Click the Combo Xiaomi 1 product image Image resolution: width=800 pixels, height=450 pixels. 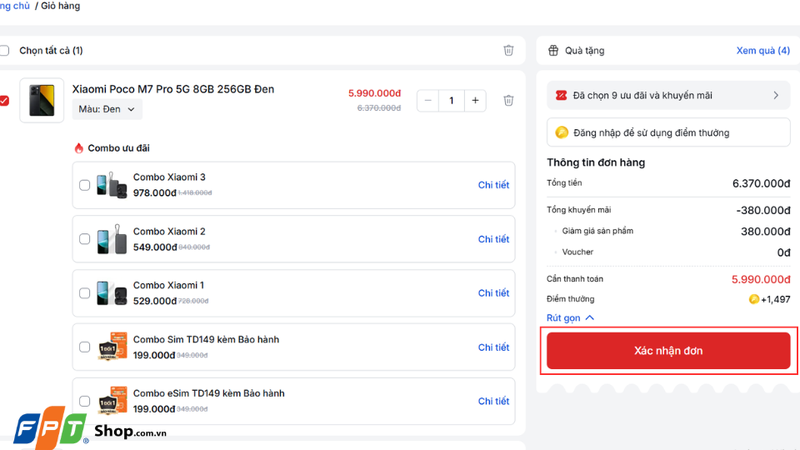[112, 293]
